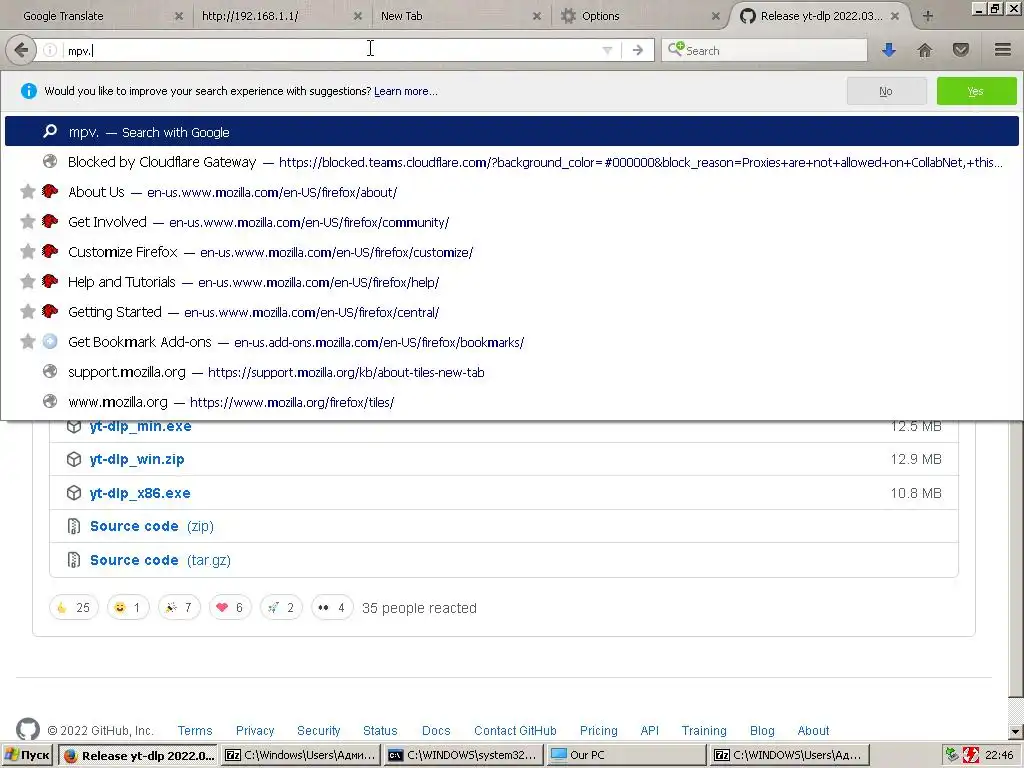The image size is (1024, 768).
Task: Open a new tab with plus button
Action: click(x=928, y=16)
